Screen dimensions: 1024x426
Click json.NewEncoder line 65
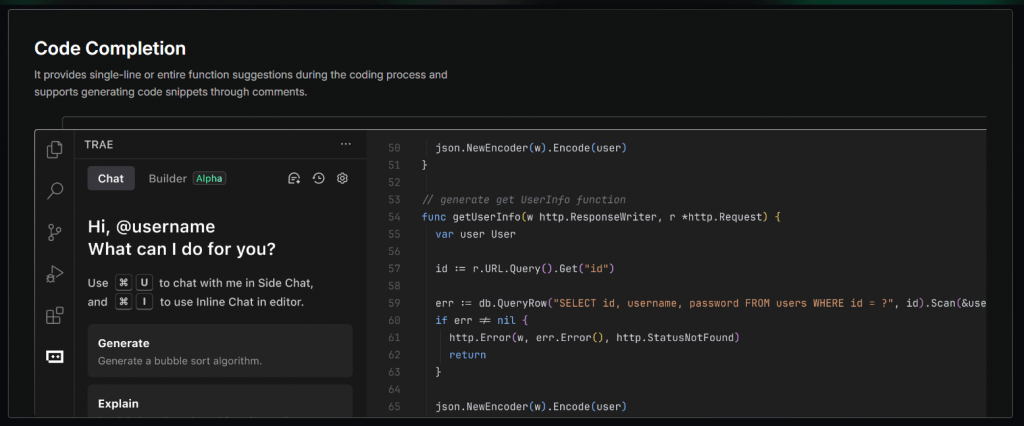point(531,407)
